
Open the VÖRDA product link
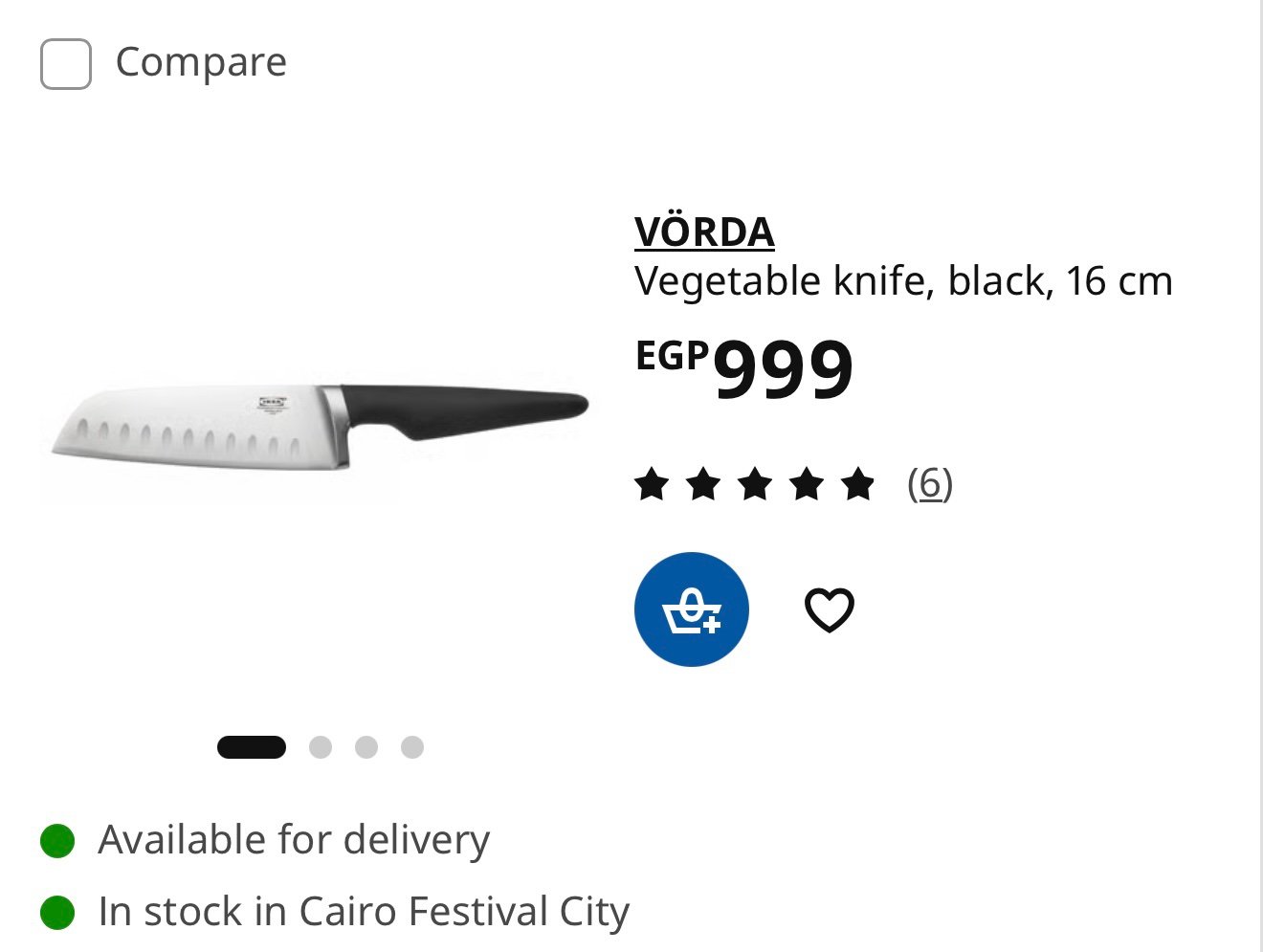pos(704,232)
